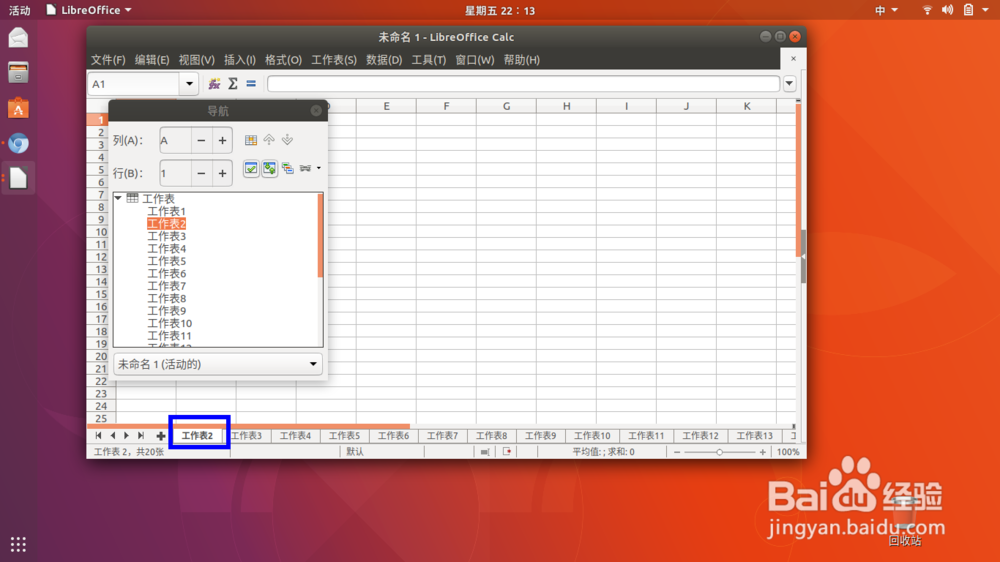Open the 帮助(H) menu
The width and height of the screenshot is (1000, 562).
click(522, 59)
